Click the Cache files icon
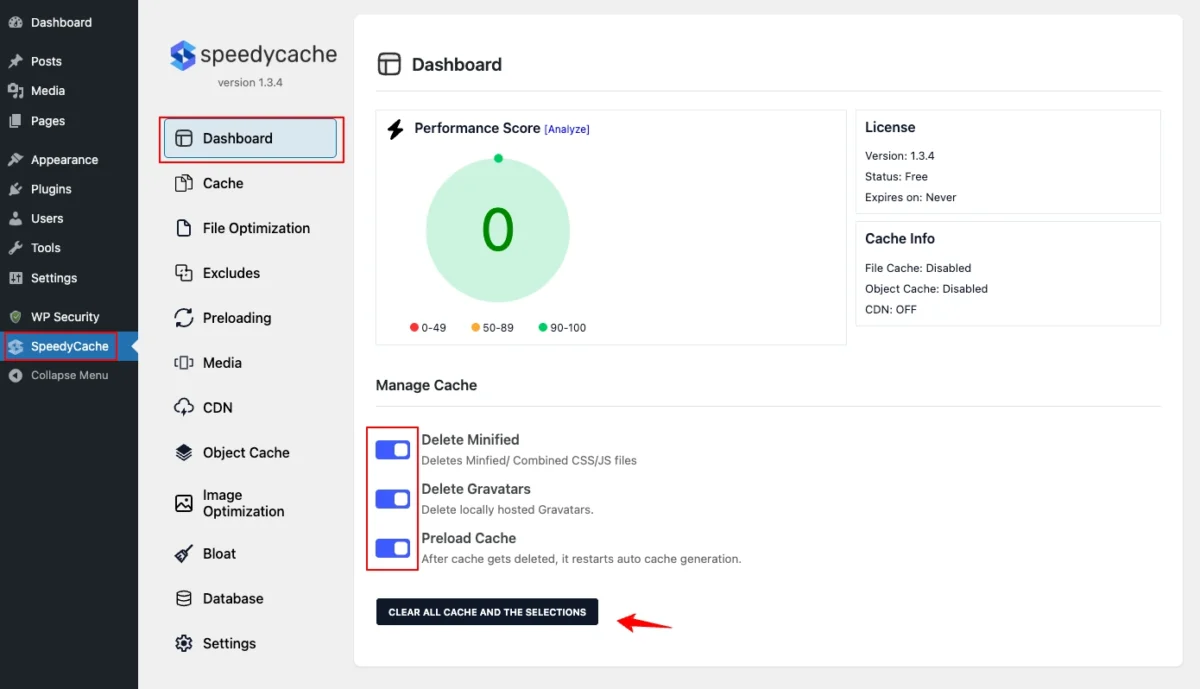The width and height of the screenshot is (1200, 689). (184, 183)
